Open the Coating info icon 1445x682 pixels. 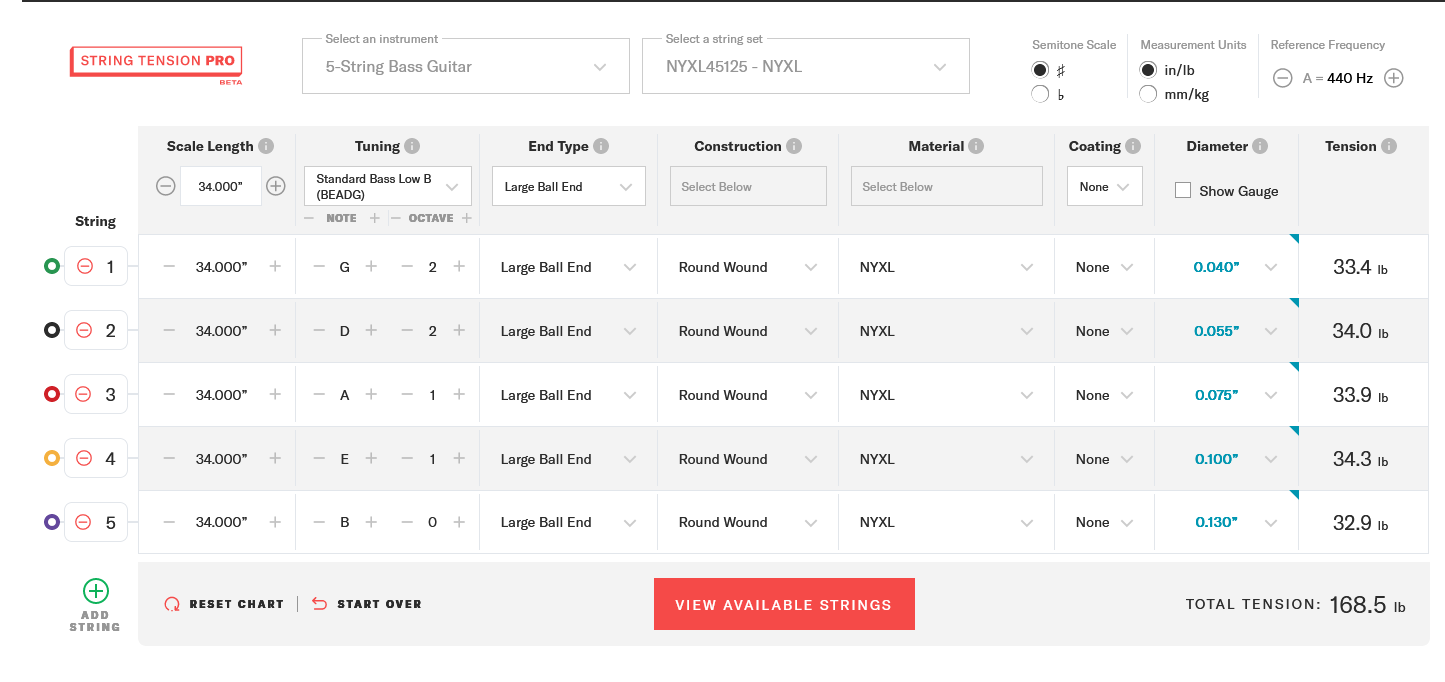coord(1133,146)
